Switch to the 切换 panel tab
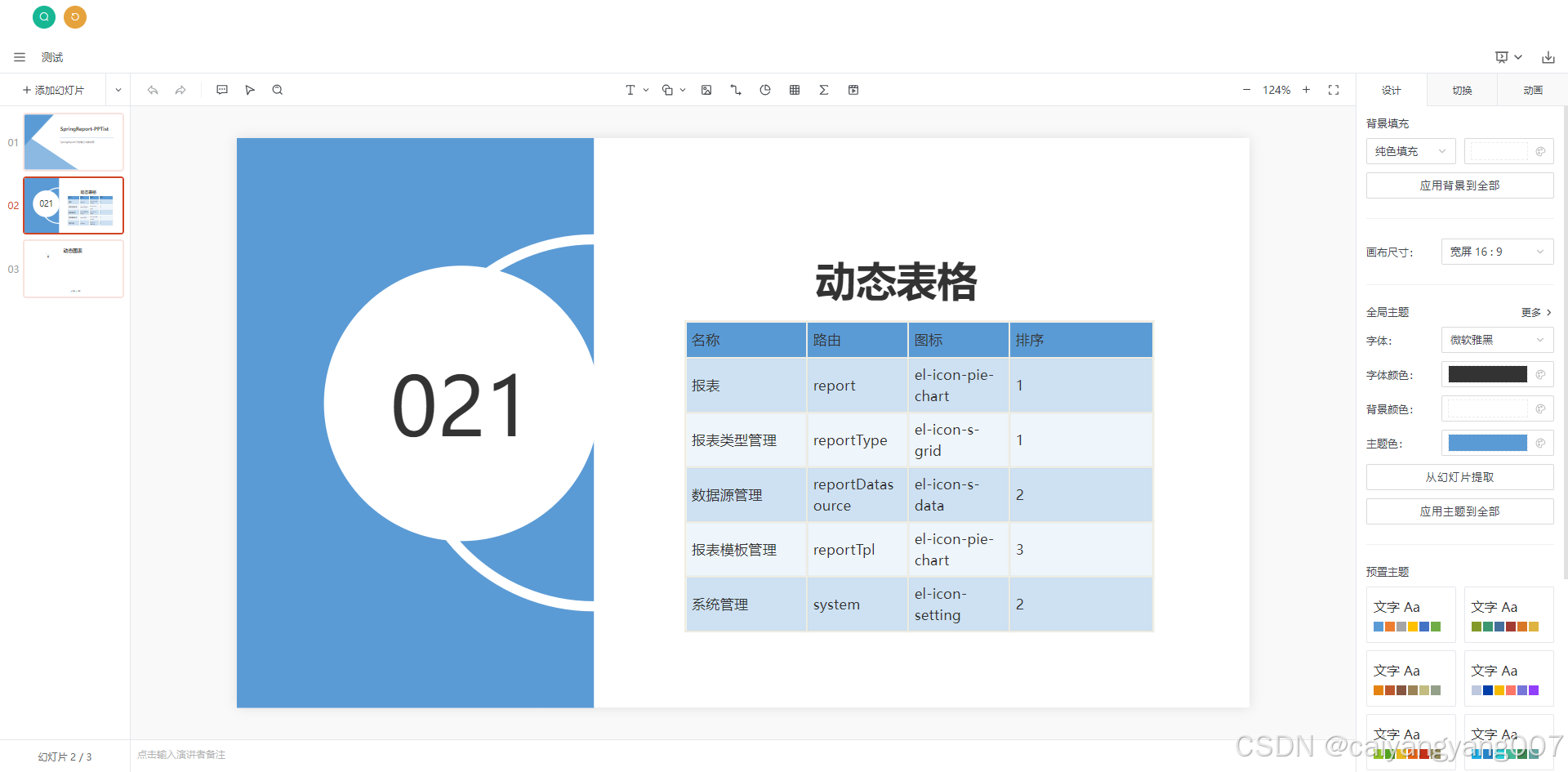Viewport: 1568px width, 772px height. [1461, 90]
